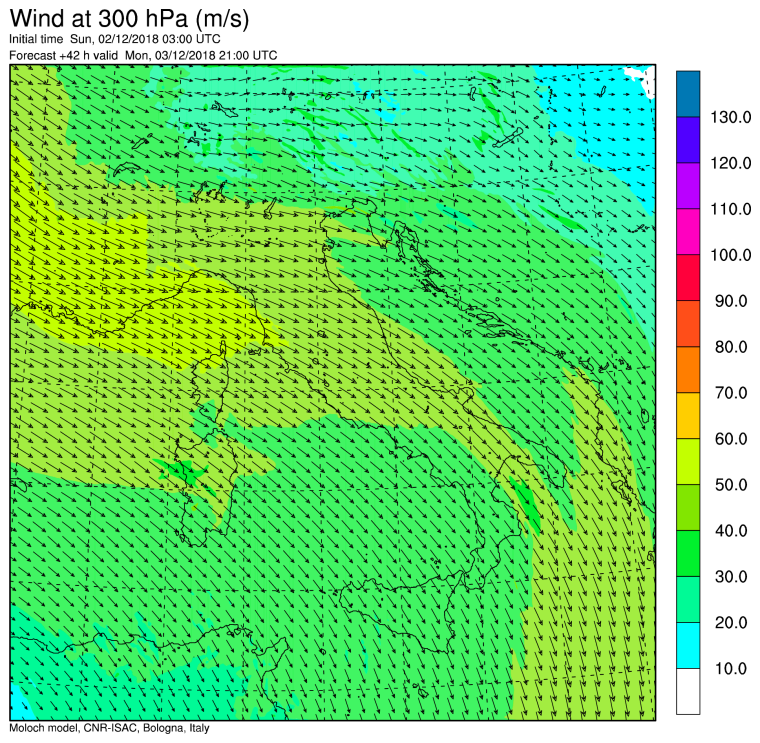The image size is (760, 743).
Task: Click the 120.0 colorbar label
Action: pyautogui.click(x=730, y=163)
